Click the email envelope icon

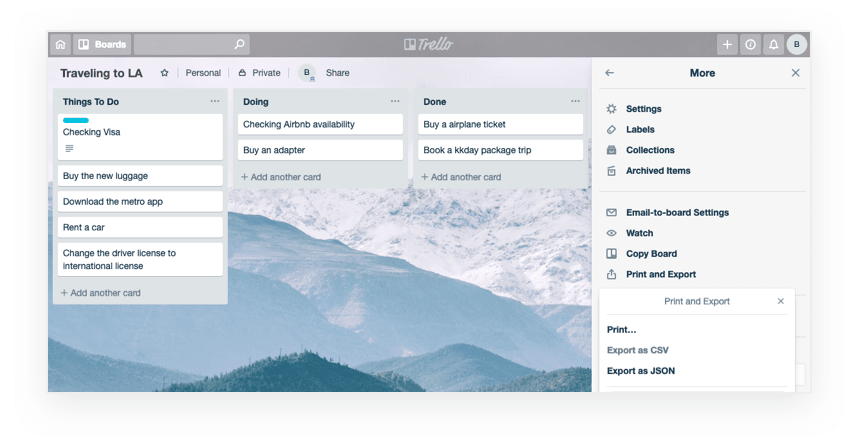[x=611, y=212]
